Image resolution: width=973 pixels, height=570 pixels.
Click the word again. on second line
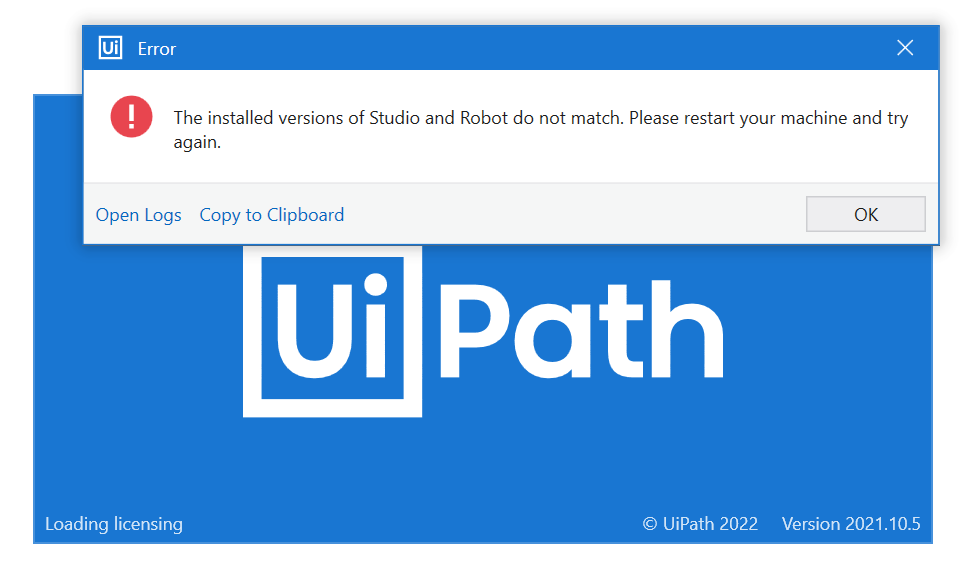[197, 143]
